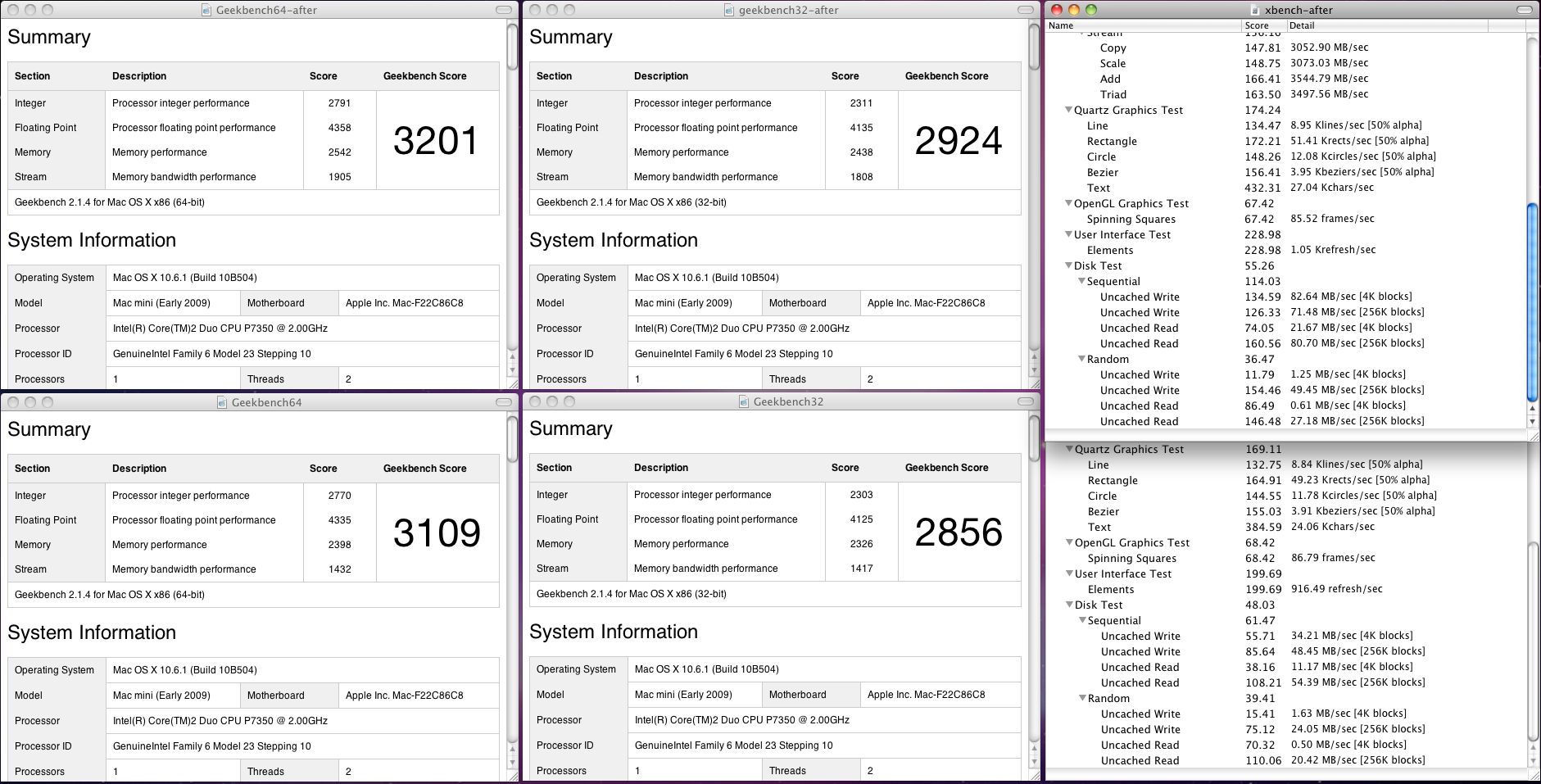The width and height of the screenshot is (1541, 784).
Task: Collapse the Random group scoring 39.41
Action: [x=1082, y=698]
